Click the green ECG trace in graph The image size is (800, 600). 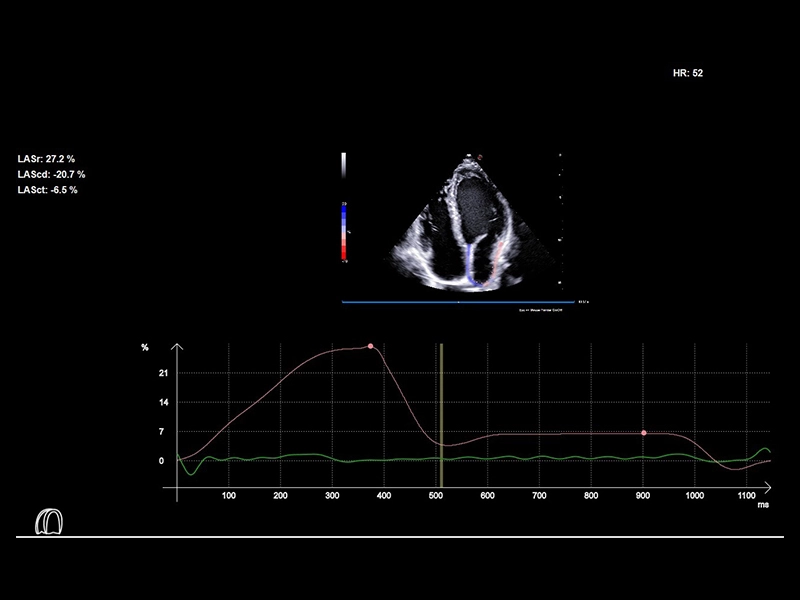[473, 459]
